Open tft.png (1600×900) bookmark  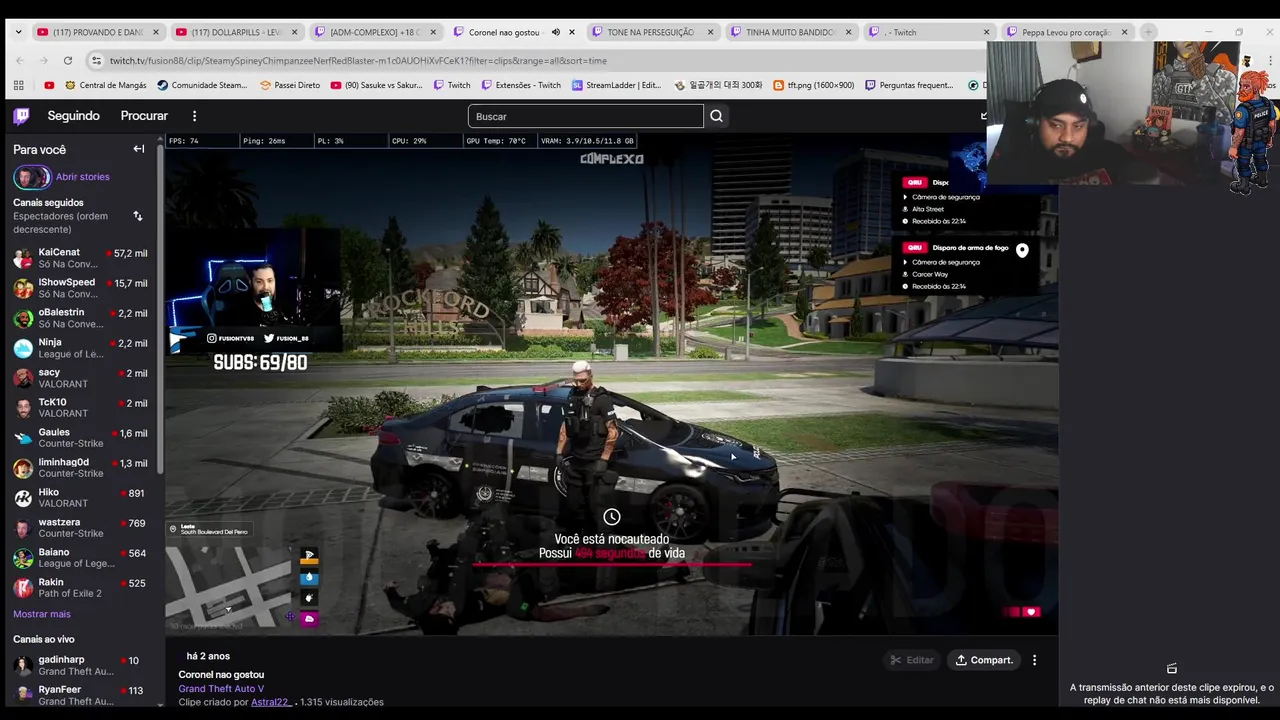pos(813,85)
